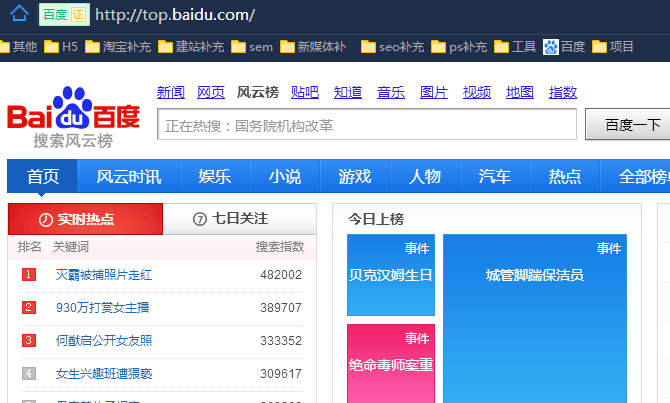The height and width of the screenshot is (403, 670).
Task: Open the H5 bookmark folder
Action: [x=61, y=47]
